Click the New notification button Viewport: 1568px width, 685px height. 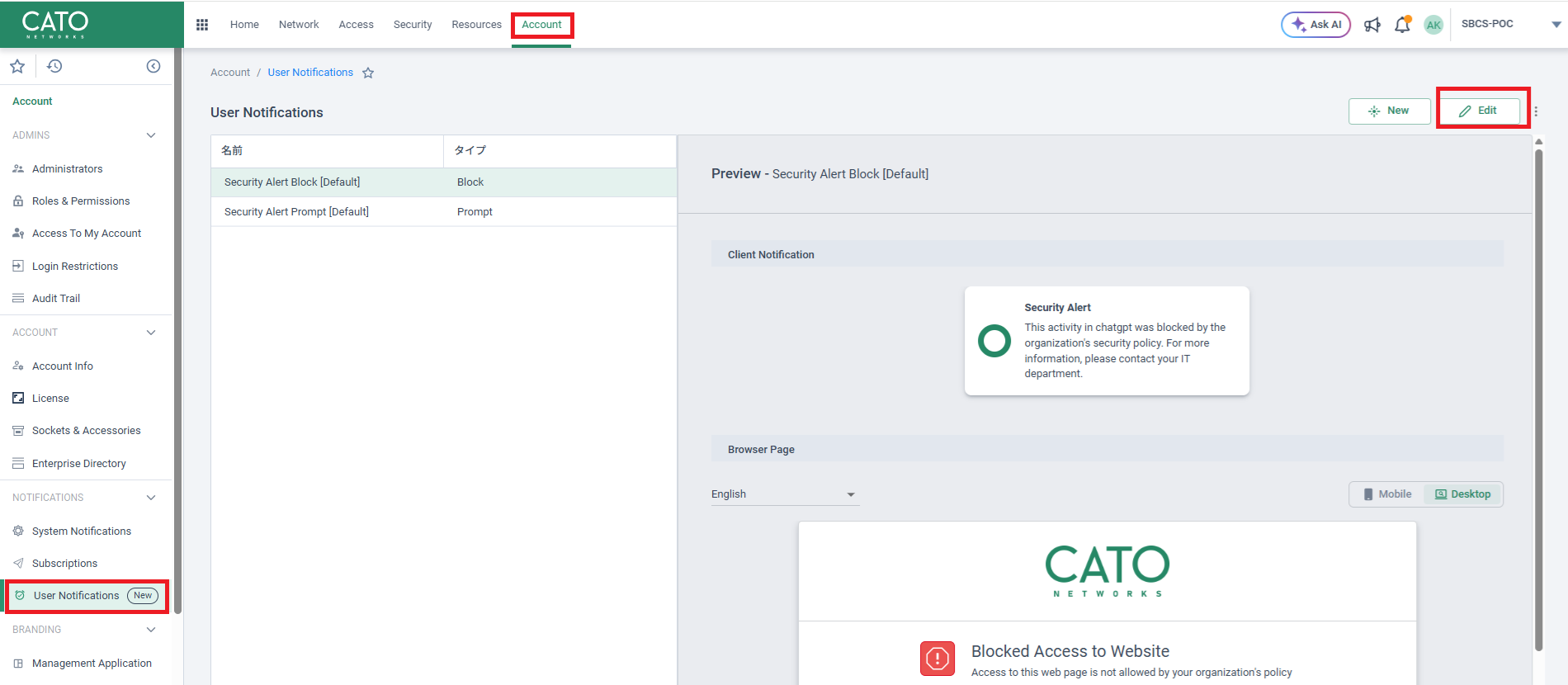pyautogui.click(x=1389, y=111)
